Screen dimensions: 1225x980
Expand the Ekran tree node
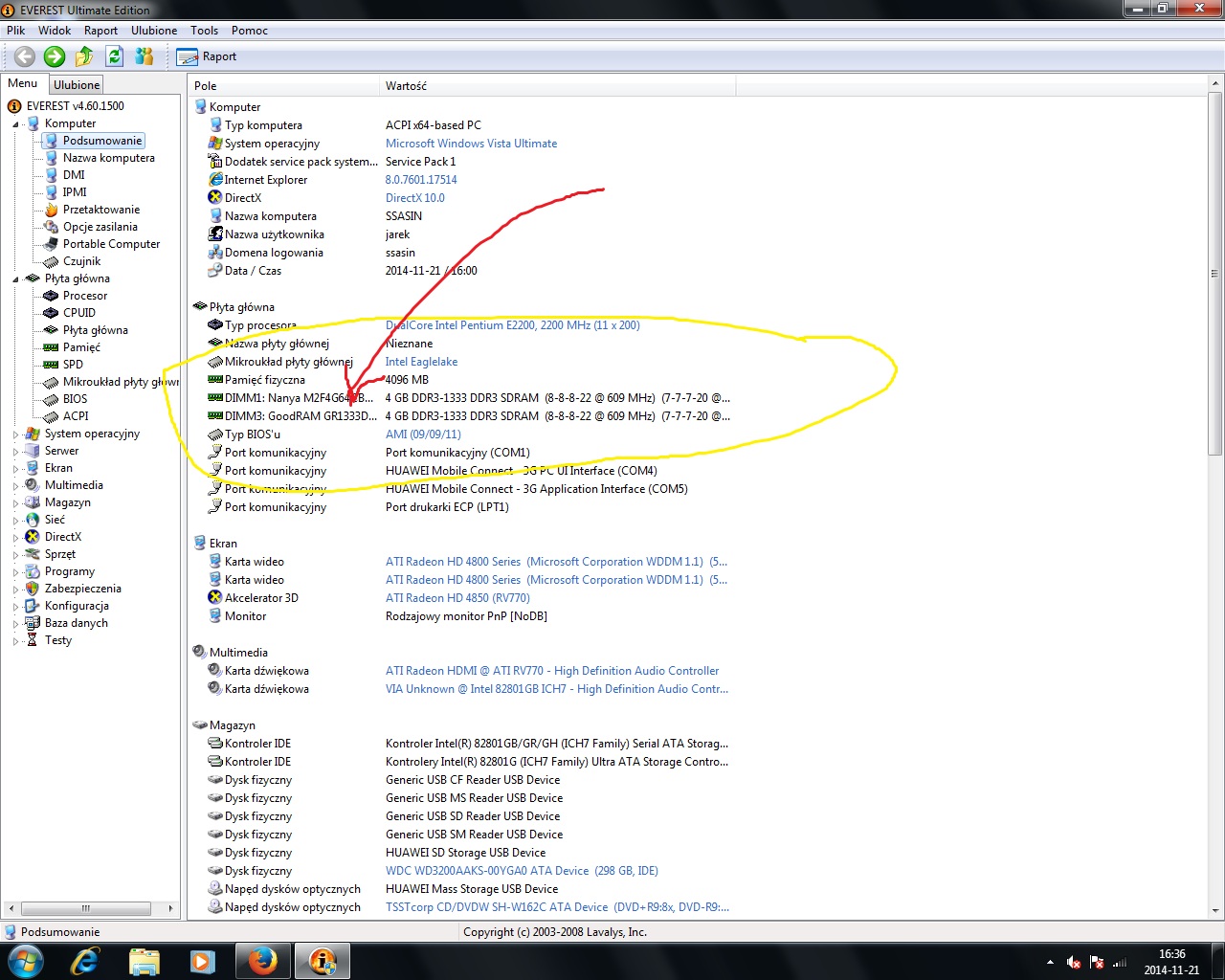[15, 468]
